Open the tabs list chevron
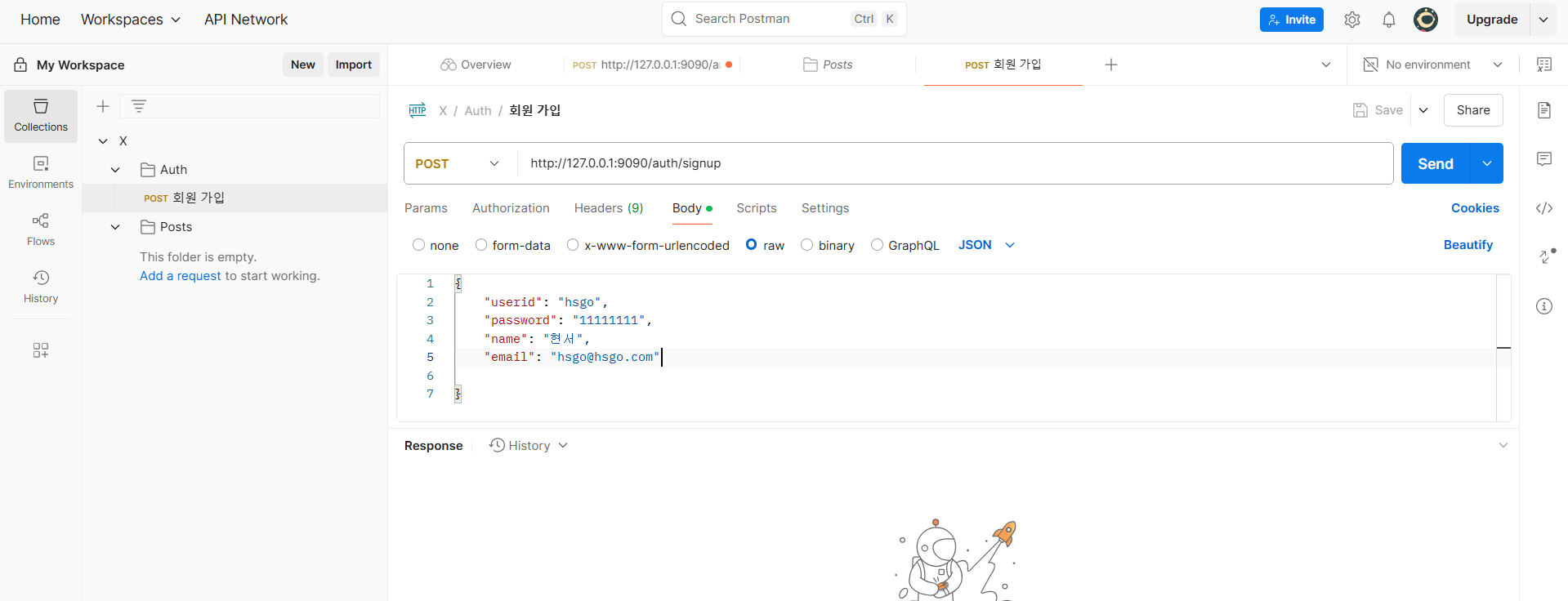This screenshot has width=1568, height=601. point(1326,65)
